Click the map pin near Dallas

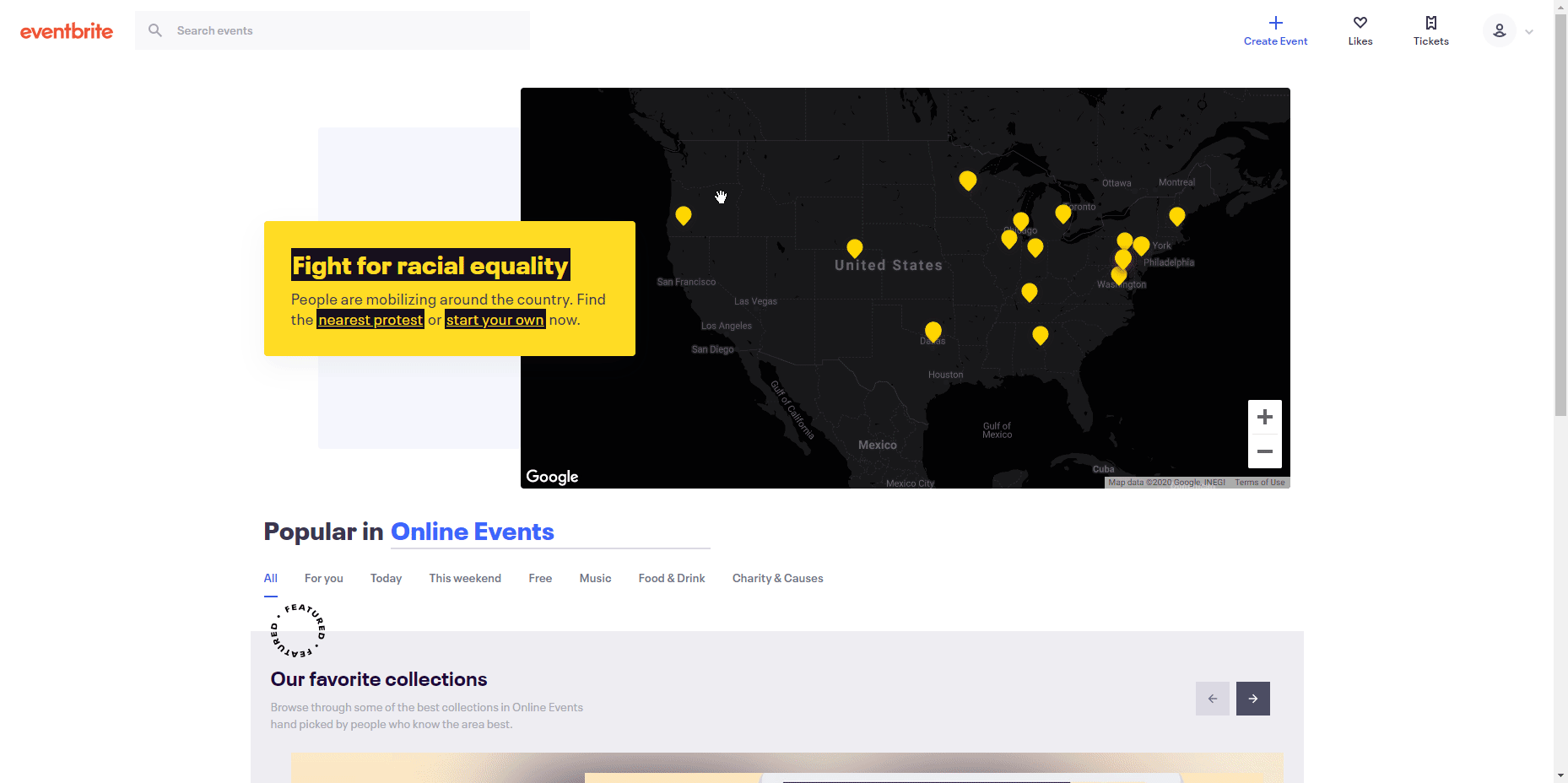pyautogui.click(x=933, y=330)
